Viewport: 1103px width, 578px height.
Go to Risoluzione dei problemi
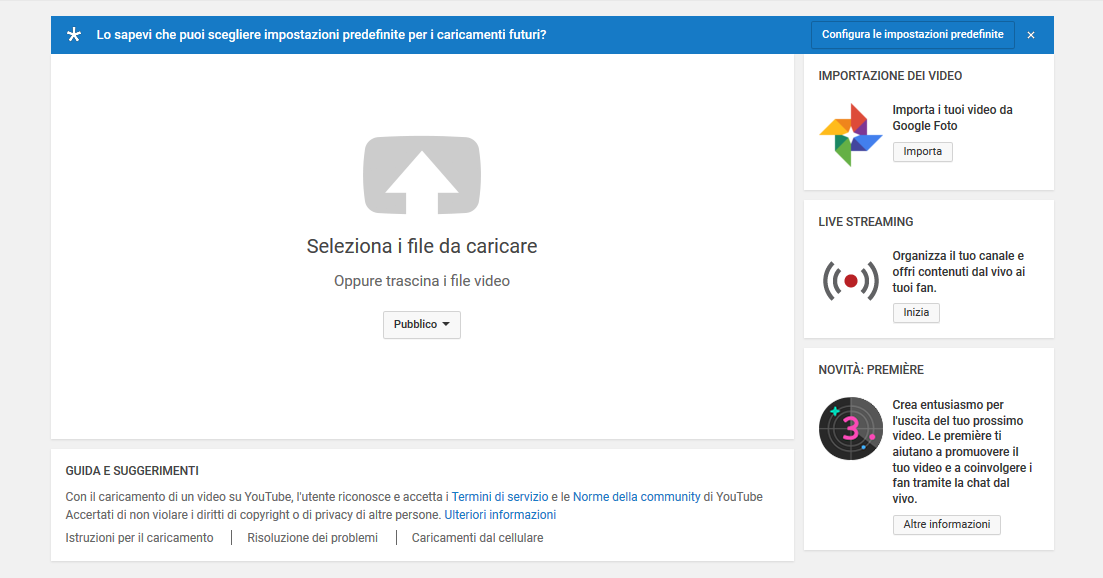coord(313,538)
